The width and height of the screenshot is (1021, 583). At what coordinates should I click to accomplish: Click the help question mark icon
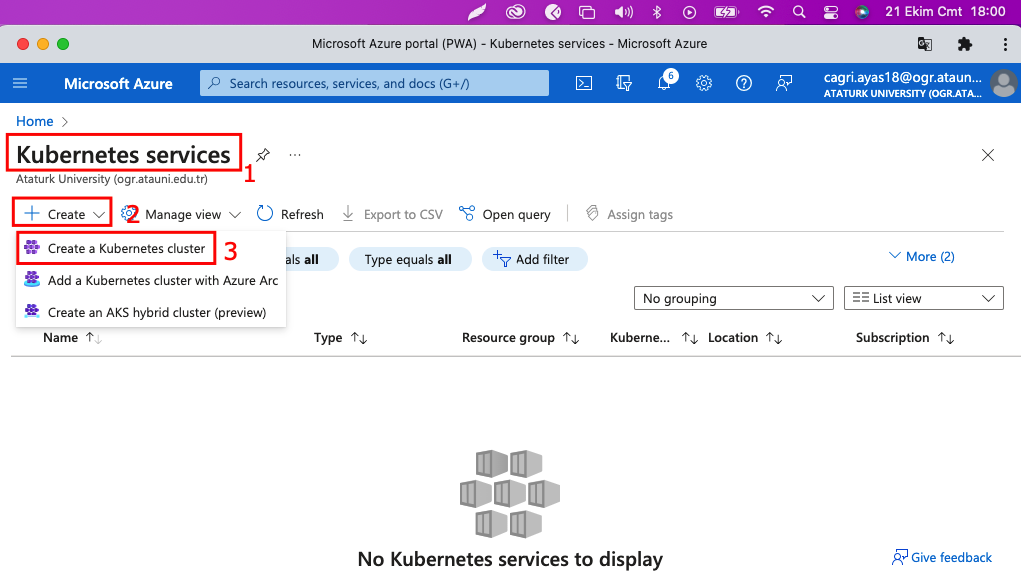(x=743, y=84)
